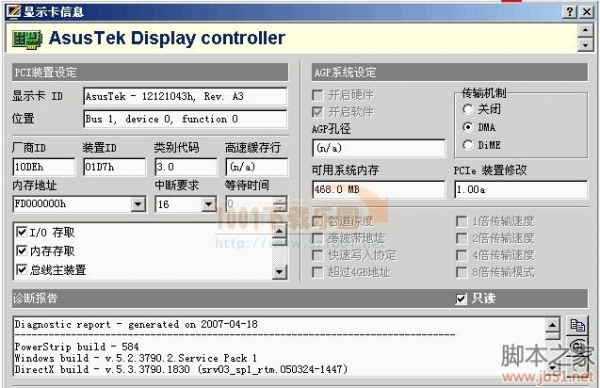Click the 可用系统内存 field 468.0 MB

[x=379, y=189]
